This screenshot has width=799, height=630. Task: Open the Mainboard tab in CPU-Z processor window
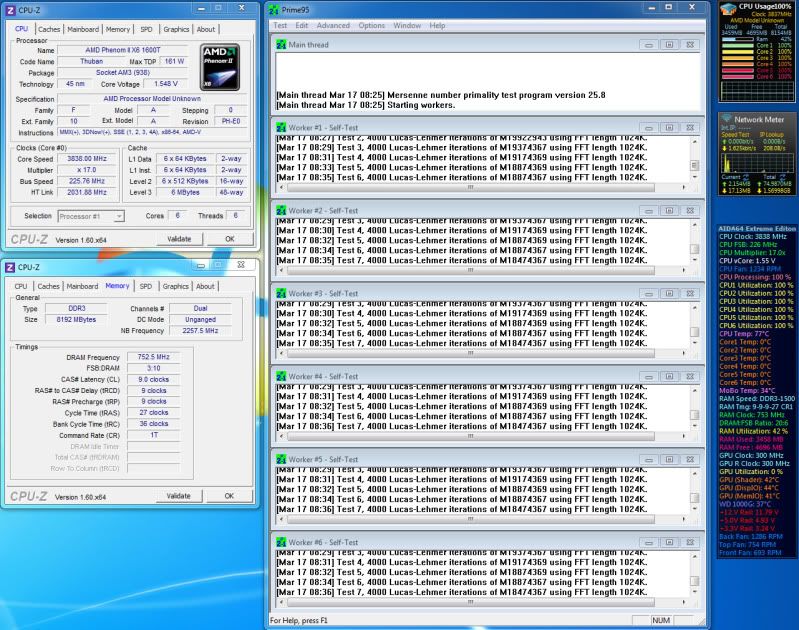coord(83,29)
